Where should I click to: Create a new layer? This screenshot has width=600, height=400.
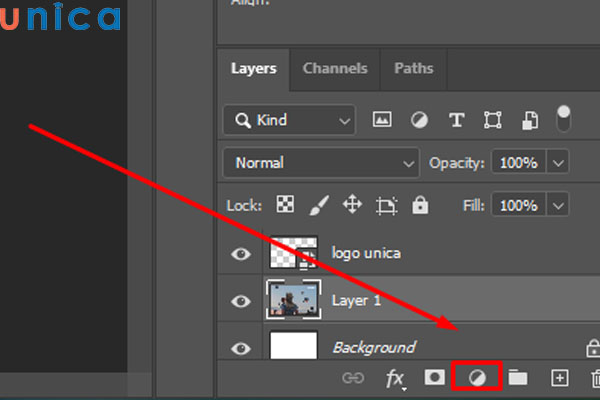point(559,378)
